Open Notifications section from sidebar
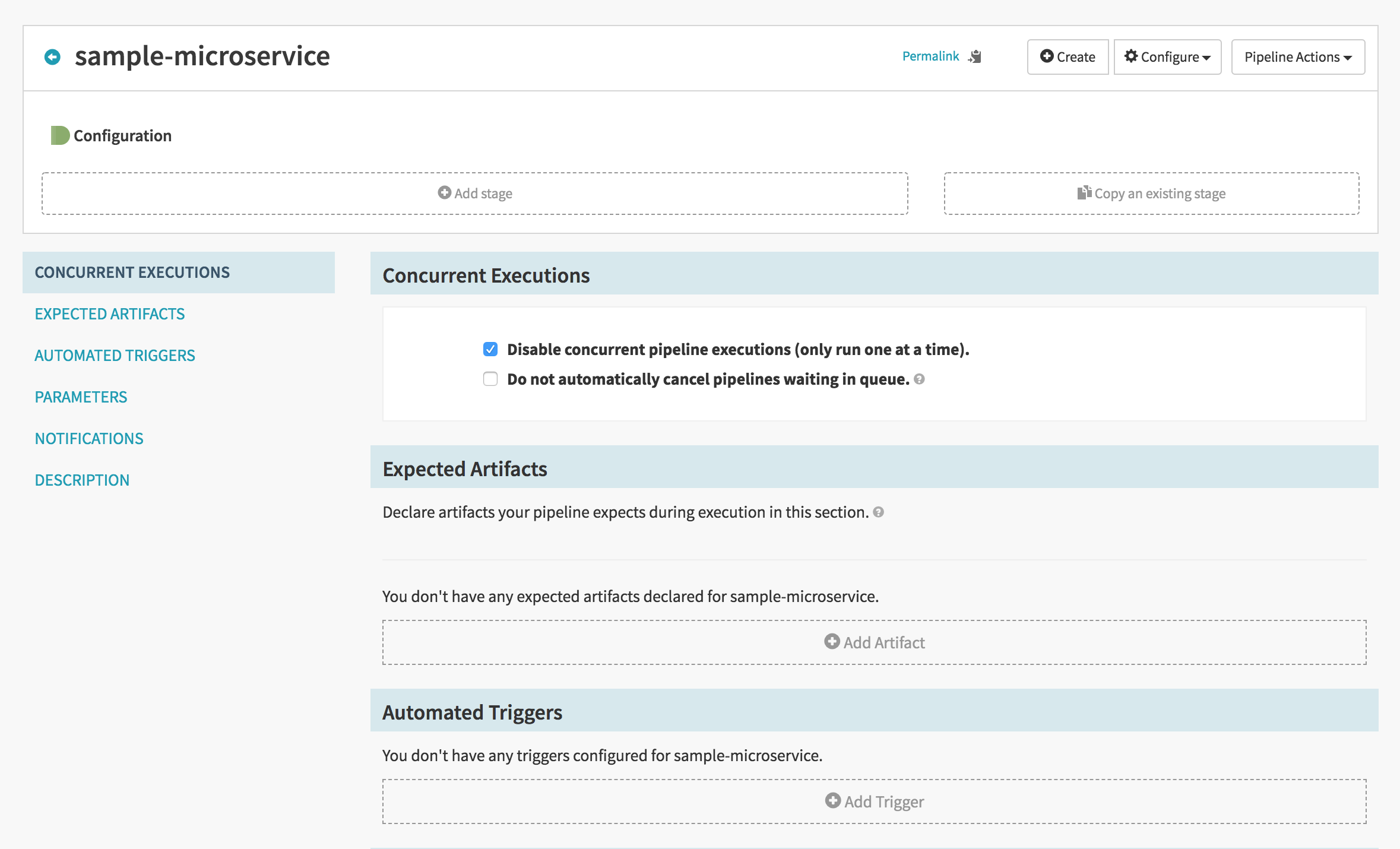This screenshot has width=1400, height=849. 89,438
